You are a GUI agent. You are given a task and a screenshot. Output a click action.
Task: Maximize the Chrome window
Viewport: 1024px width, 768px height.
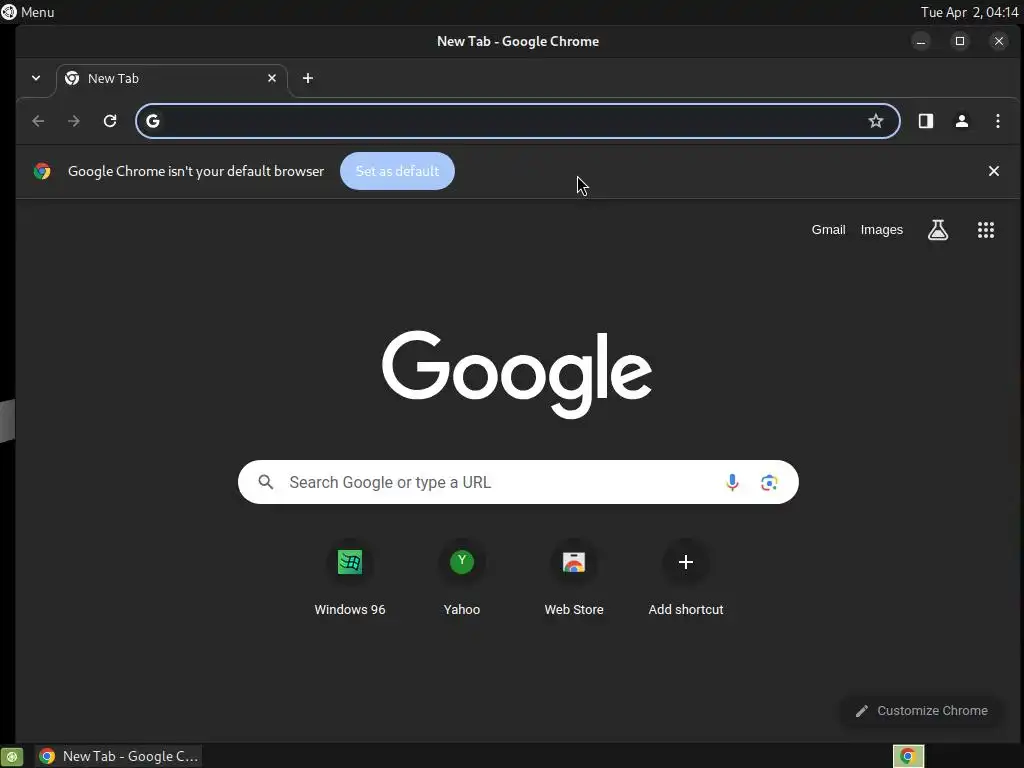pyautogui.click(x=960, y=41)
